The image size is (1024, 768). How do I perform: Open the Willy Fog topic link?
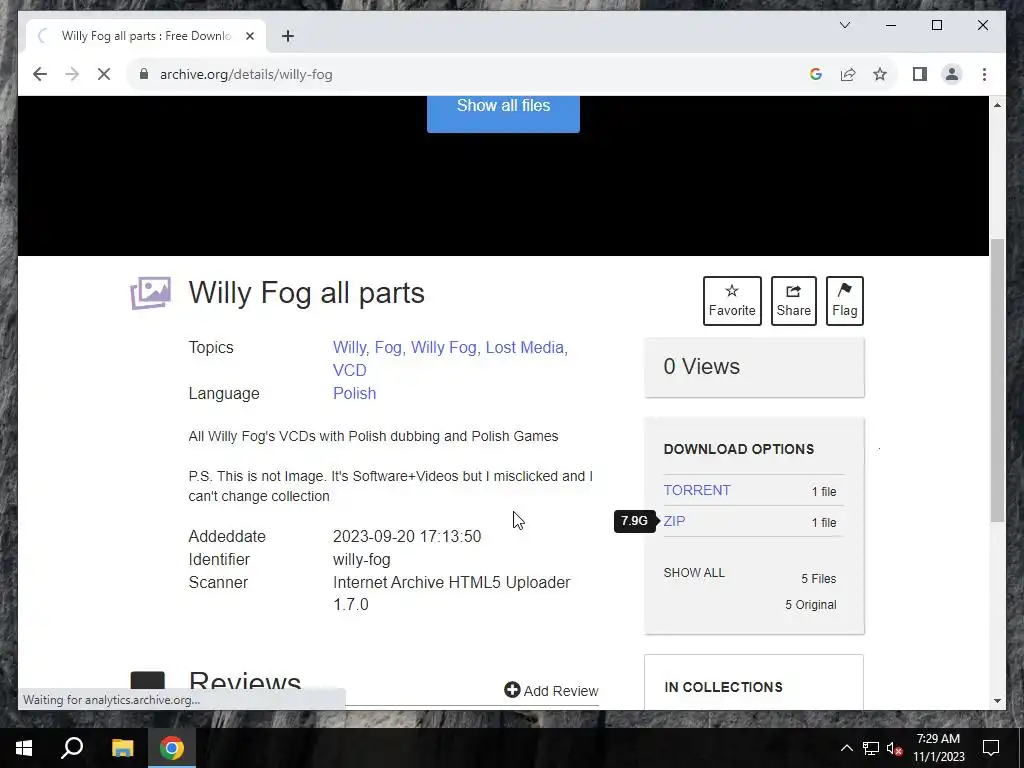point(445,347)
